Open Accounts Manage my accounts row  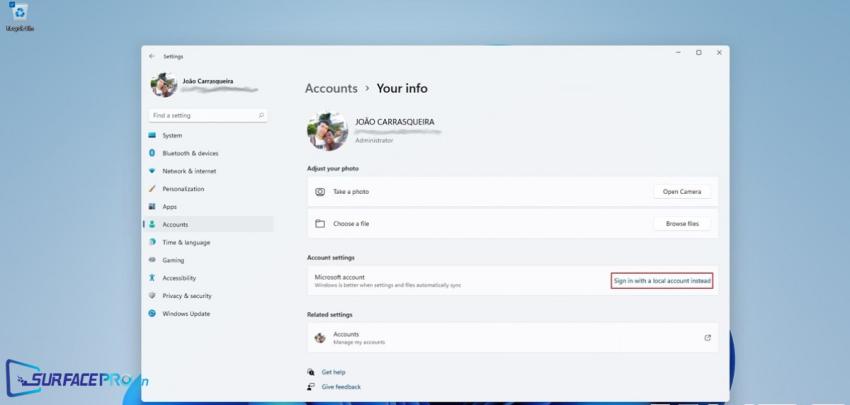[x=513, y=338]
